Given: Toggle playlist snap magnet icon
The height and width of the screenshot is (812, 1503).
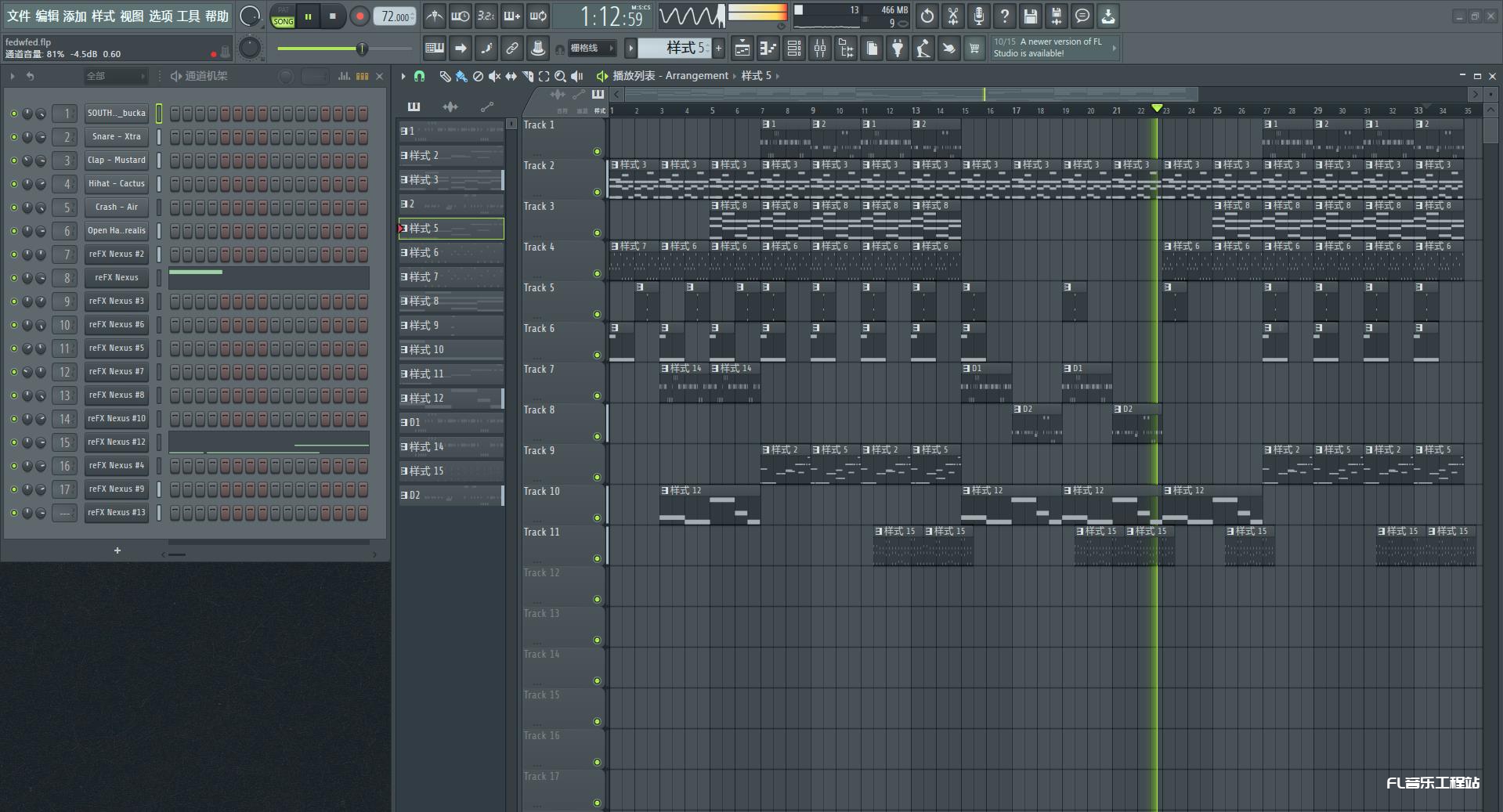Looking at the screenshot, I should coord(420,76).
